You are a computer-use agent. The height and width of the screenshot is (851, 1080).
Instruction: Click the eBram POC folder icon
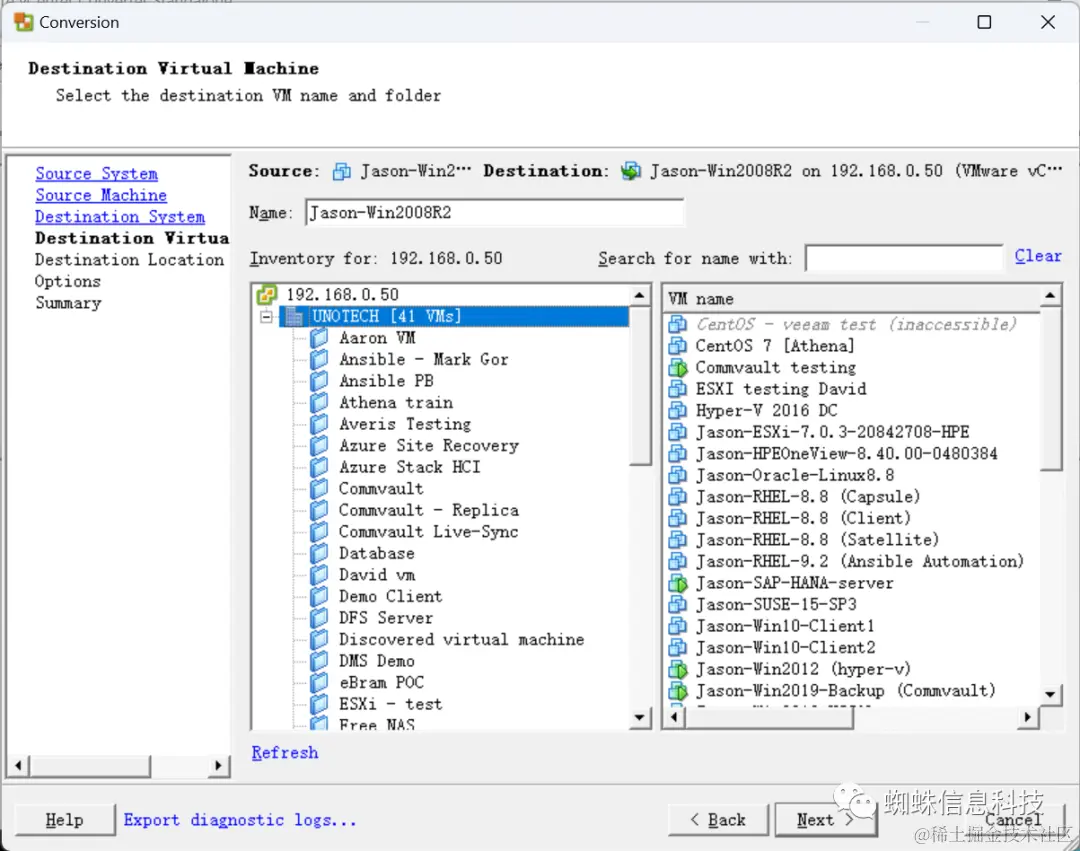tap(319, 683)
